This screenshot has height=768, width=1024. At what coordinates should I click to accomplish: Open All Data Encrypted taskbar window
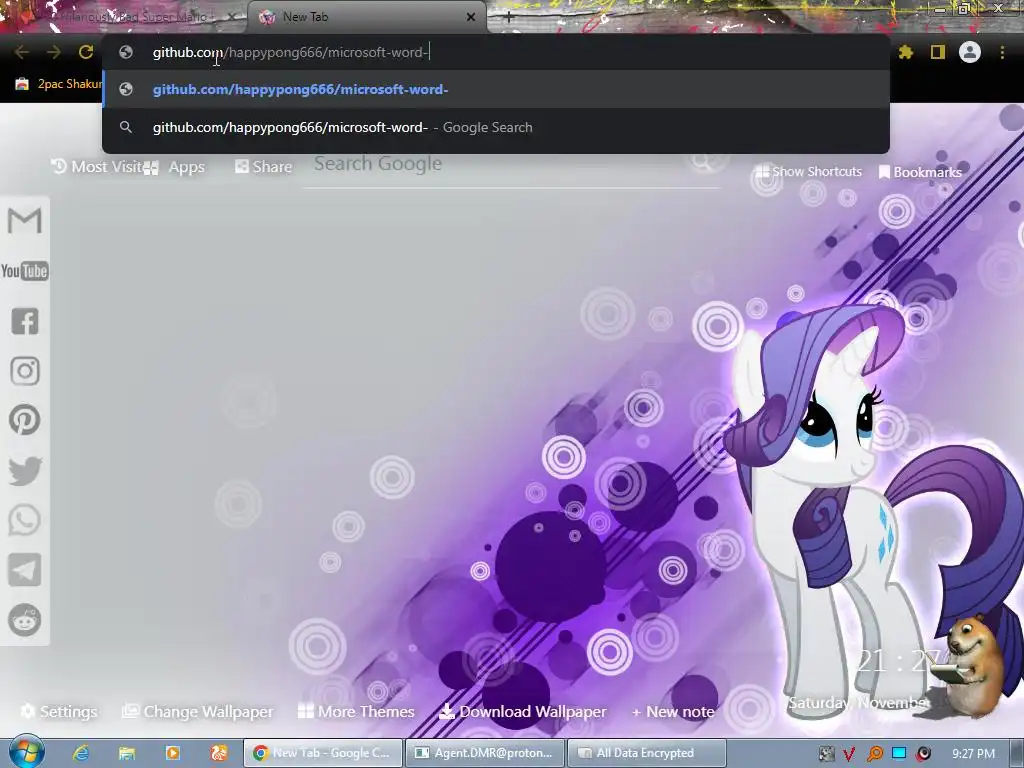(x=647, y=753)
